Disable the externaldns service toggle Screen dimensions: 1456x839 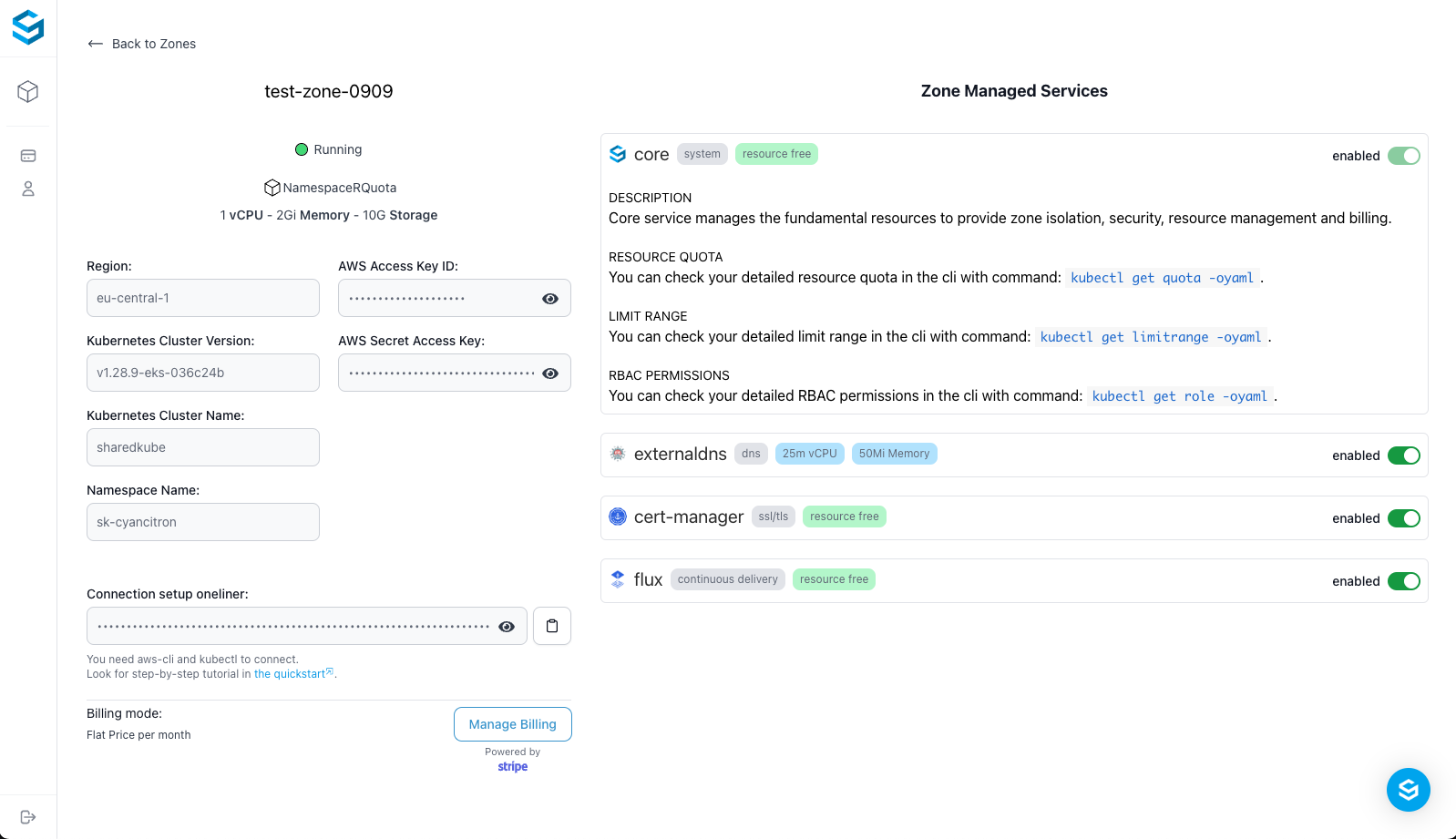[1403, 455]
